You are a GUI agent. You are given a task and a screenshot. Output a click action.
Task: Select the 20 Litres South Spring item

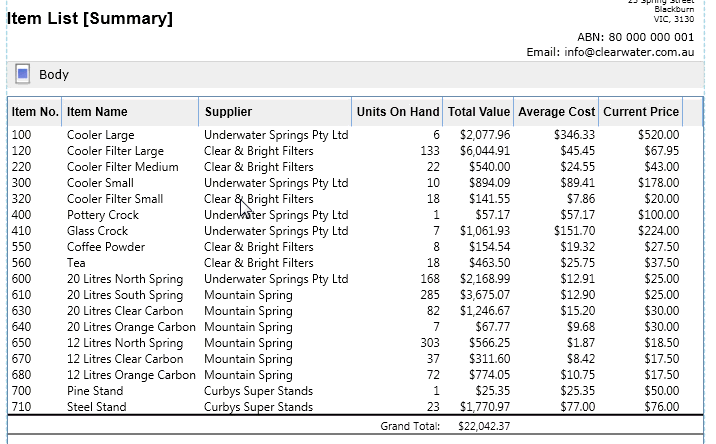tap(125, 295)
